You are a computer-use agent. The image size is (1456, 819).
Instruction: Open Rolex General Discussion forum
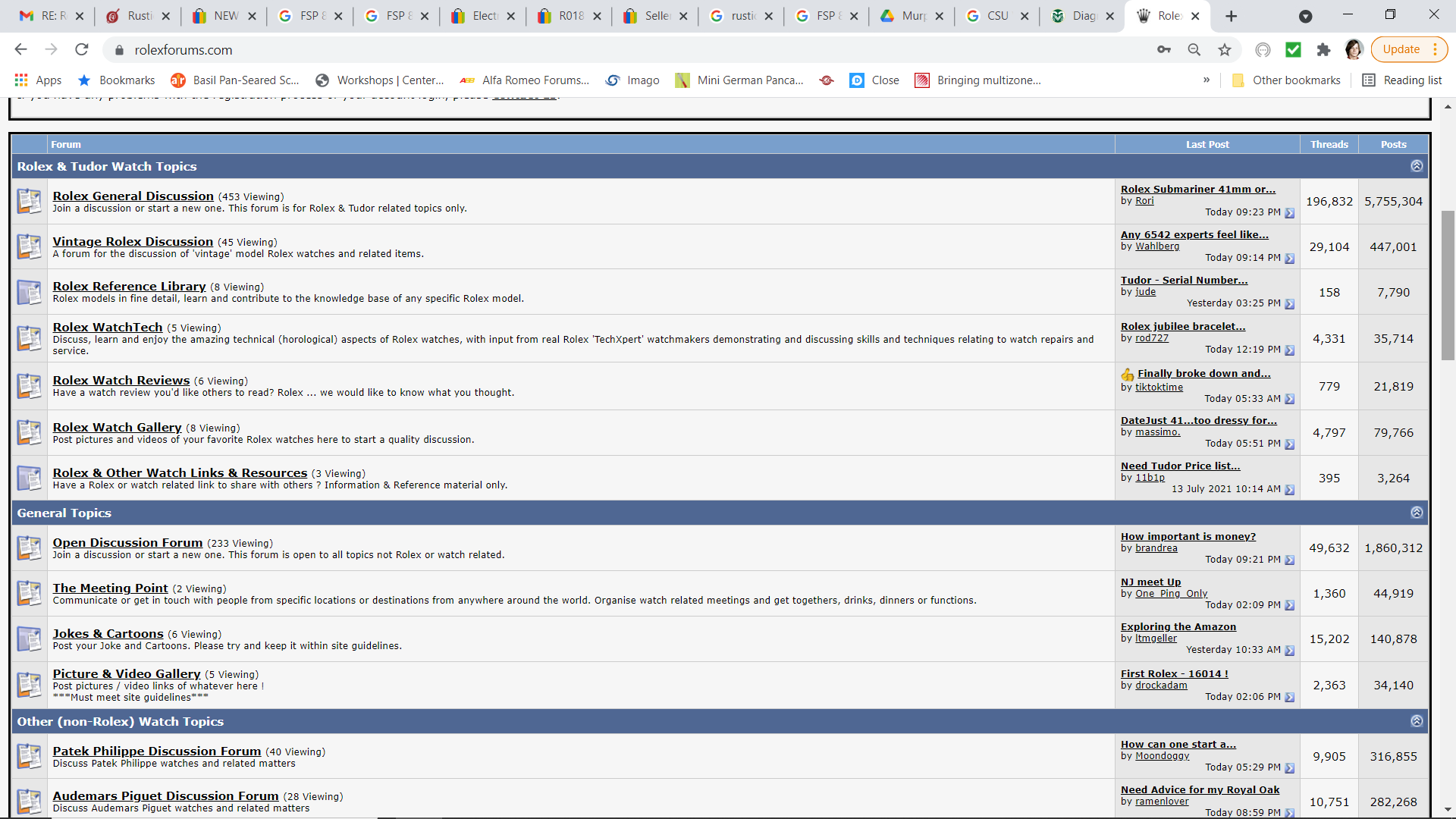(133, 196)
